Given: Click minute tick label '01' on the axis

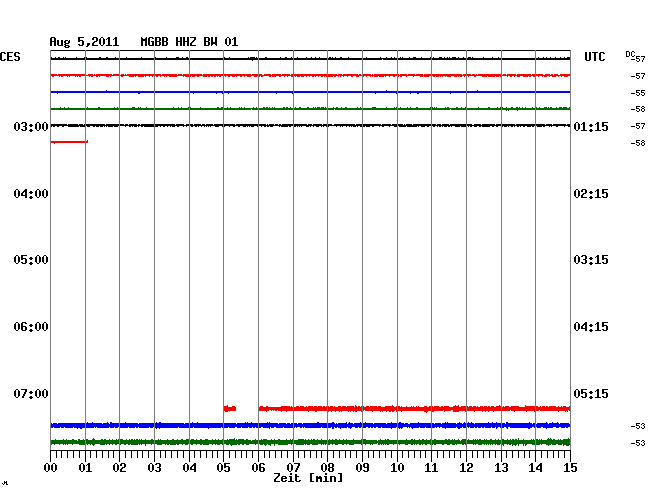Looking at the screenshot, I should [x=85, y=468].
